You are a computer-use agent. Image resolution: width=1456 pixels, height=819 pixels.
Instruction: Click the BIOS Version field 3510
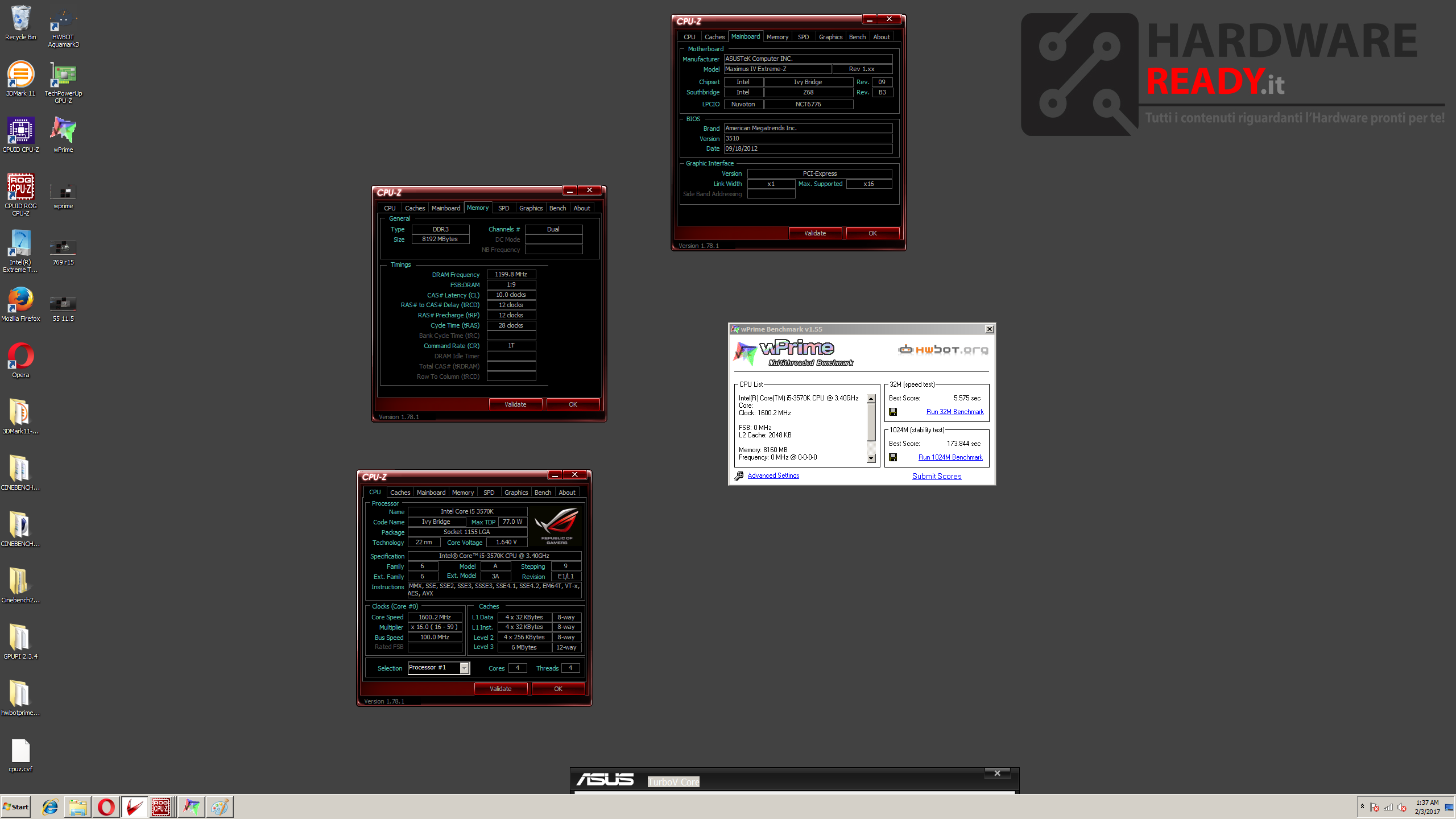(x=808, y=139)
